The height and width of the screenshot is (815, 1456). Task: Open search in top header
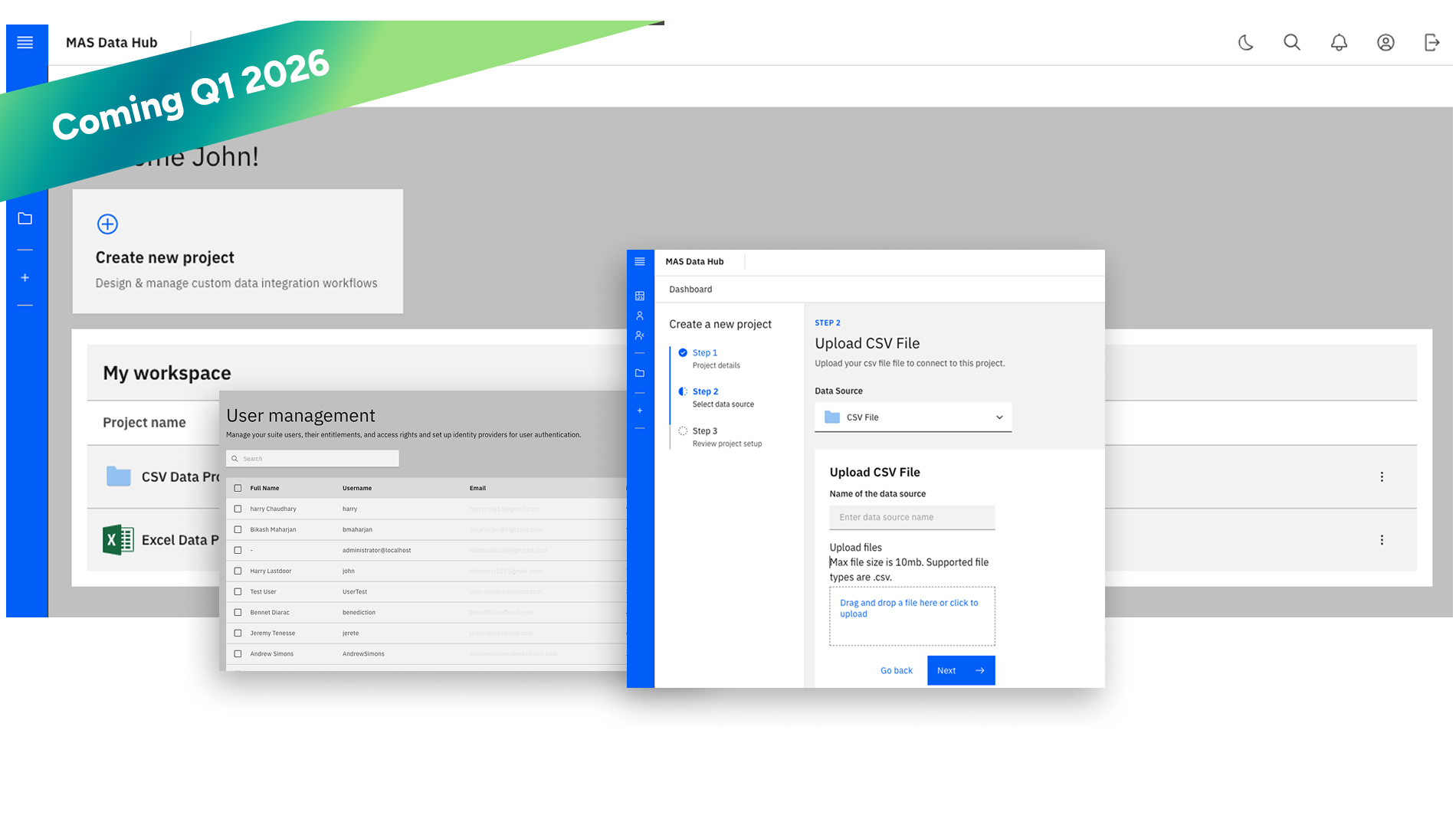[1292, 43]
